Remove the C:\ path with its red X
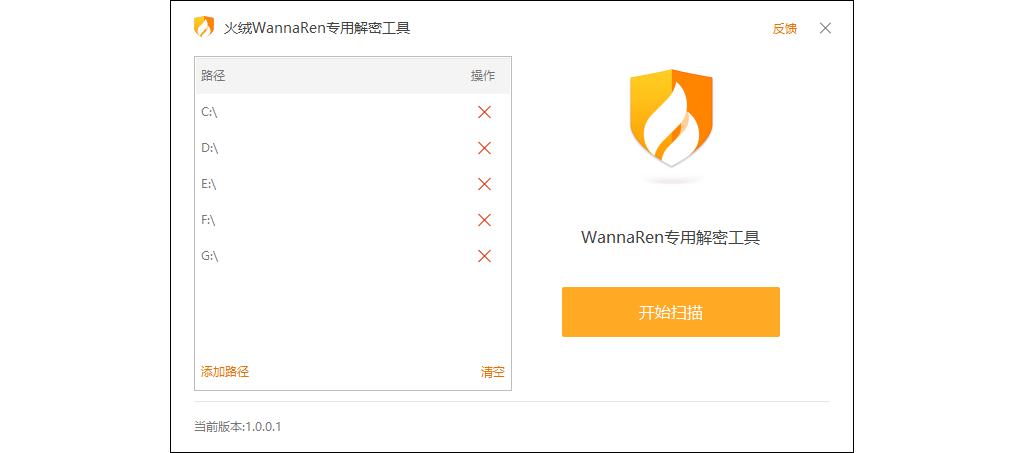 point(484,112)
